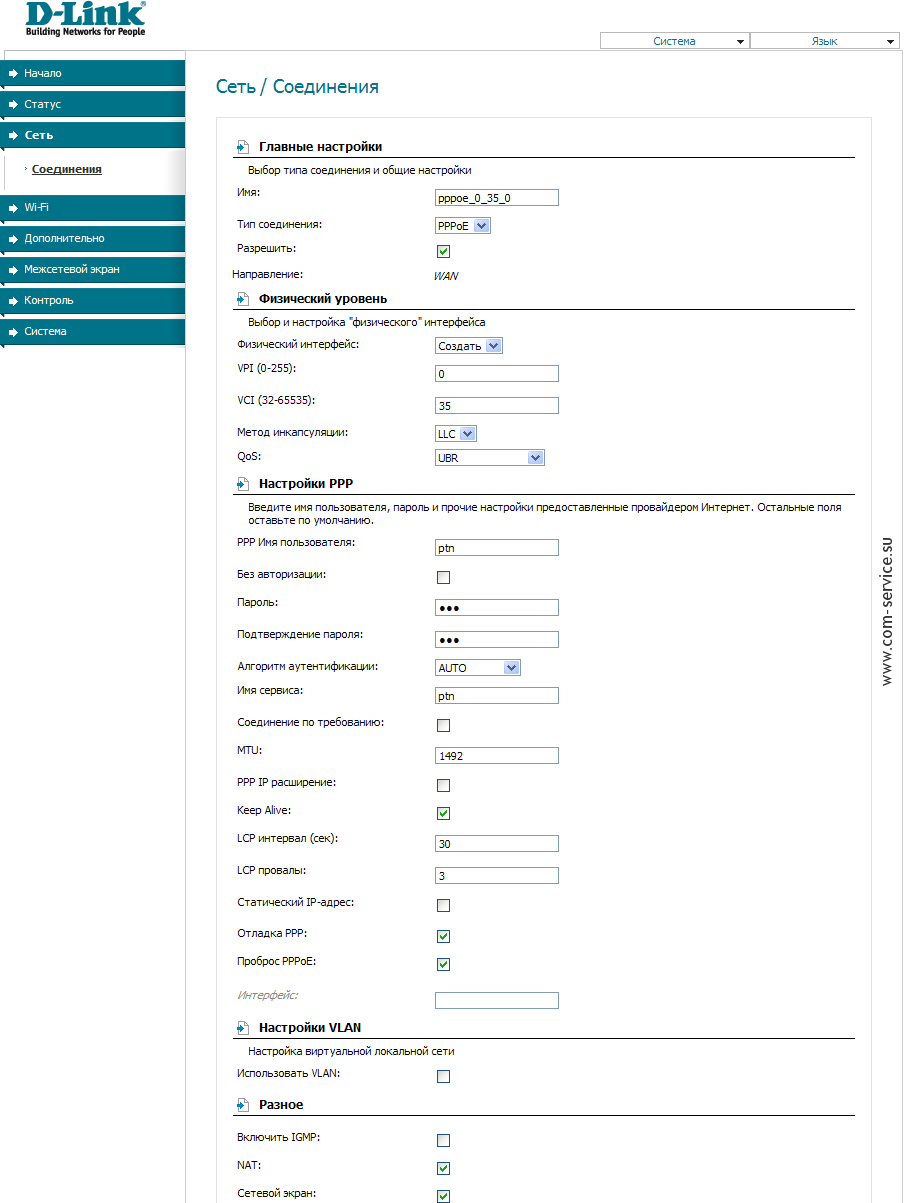
Task: Click LCP провалы field
Action: tap(497, 876)
